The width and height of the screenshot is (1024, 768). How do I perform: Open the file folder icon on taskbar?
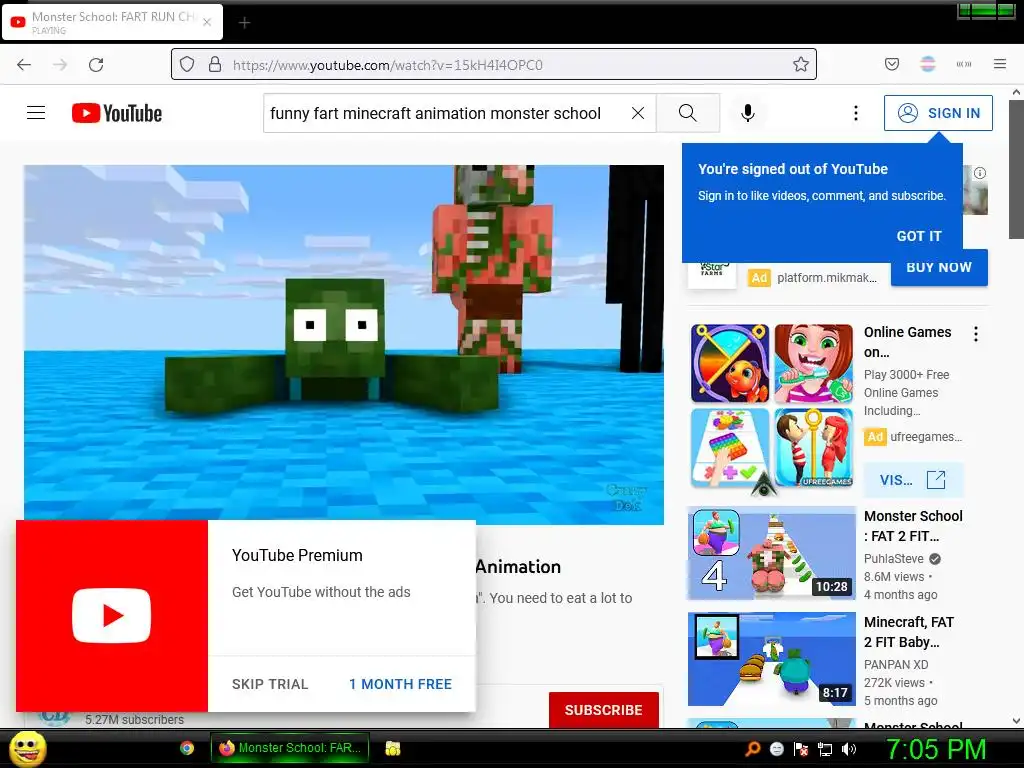click(392, 748)
